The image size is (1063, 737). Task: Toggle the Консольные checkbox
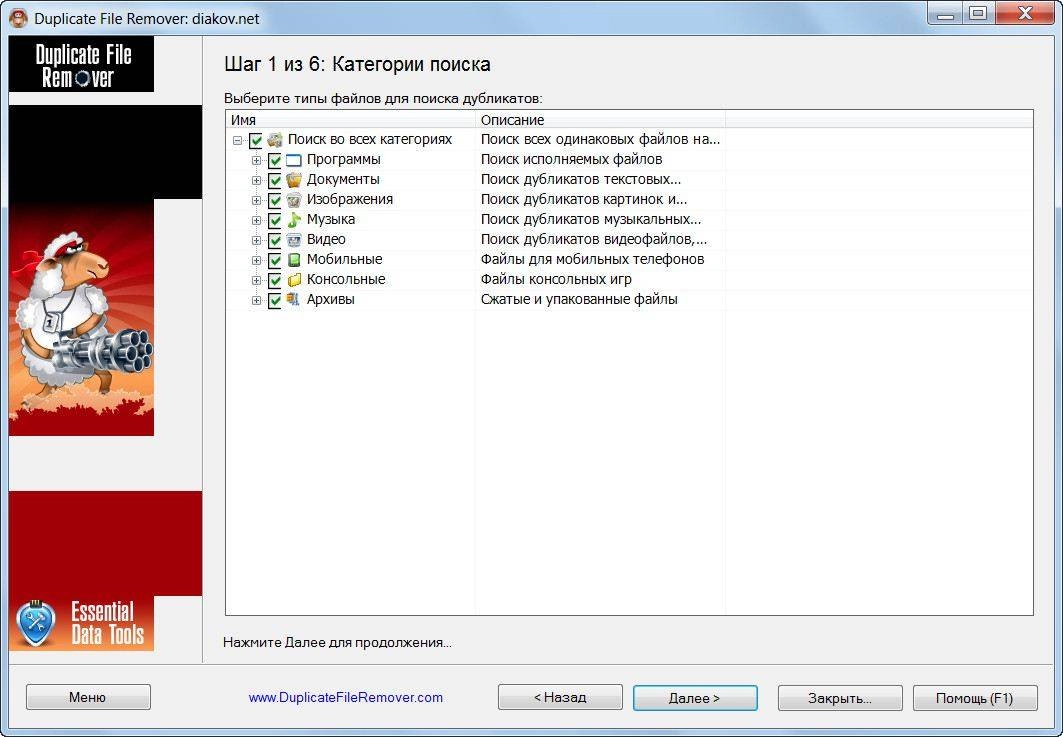(275, 281)
